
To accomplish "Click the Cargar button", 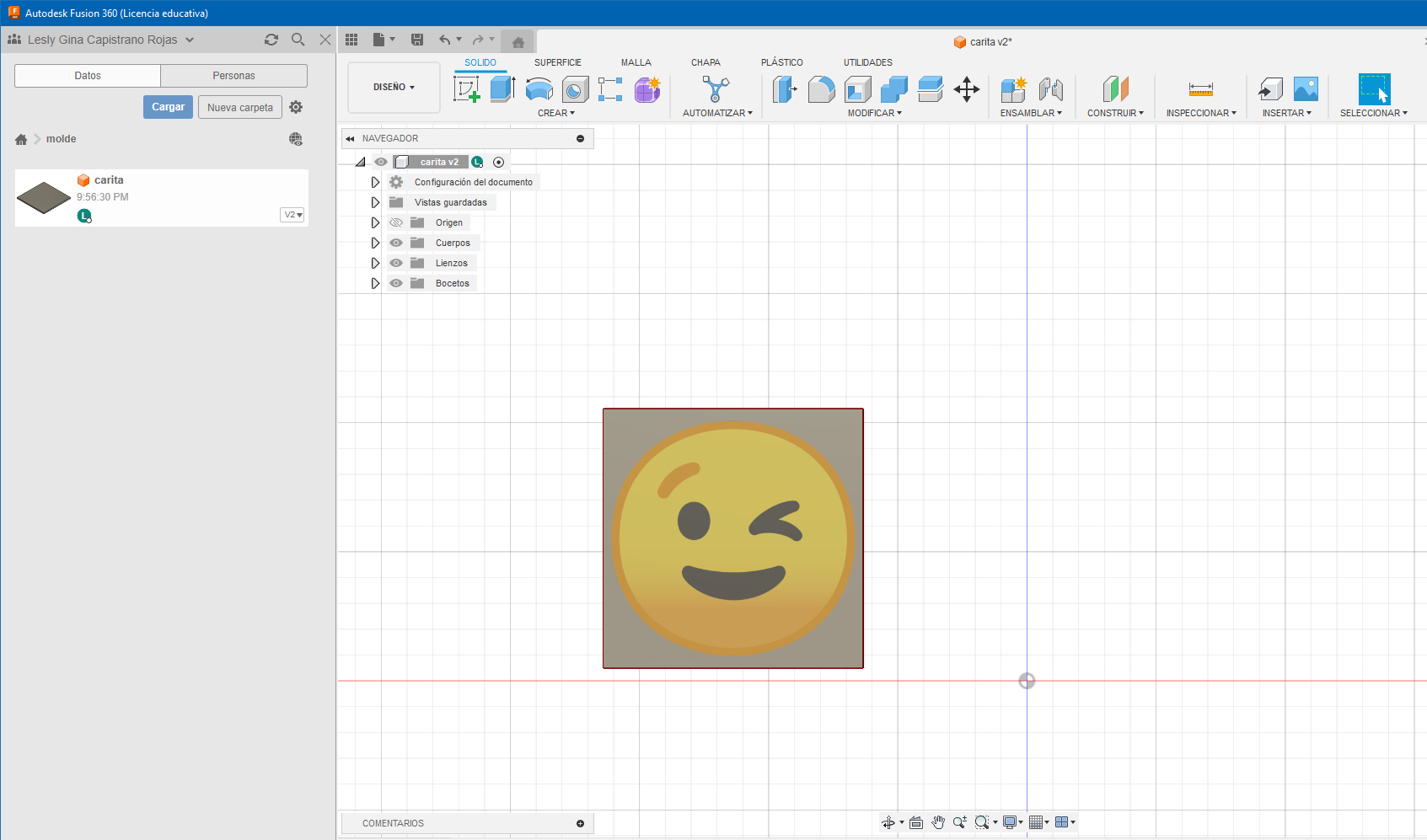I will tap(168, 107).
